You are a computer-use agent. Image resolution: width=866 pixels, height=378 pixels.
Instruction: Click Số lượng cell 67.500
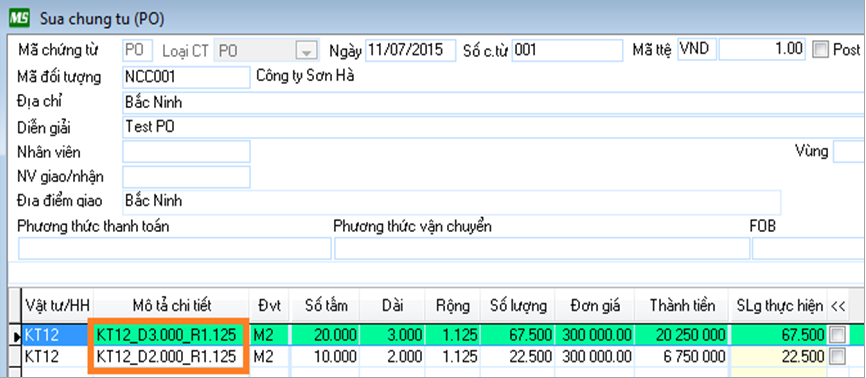518,335
